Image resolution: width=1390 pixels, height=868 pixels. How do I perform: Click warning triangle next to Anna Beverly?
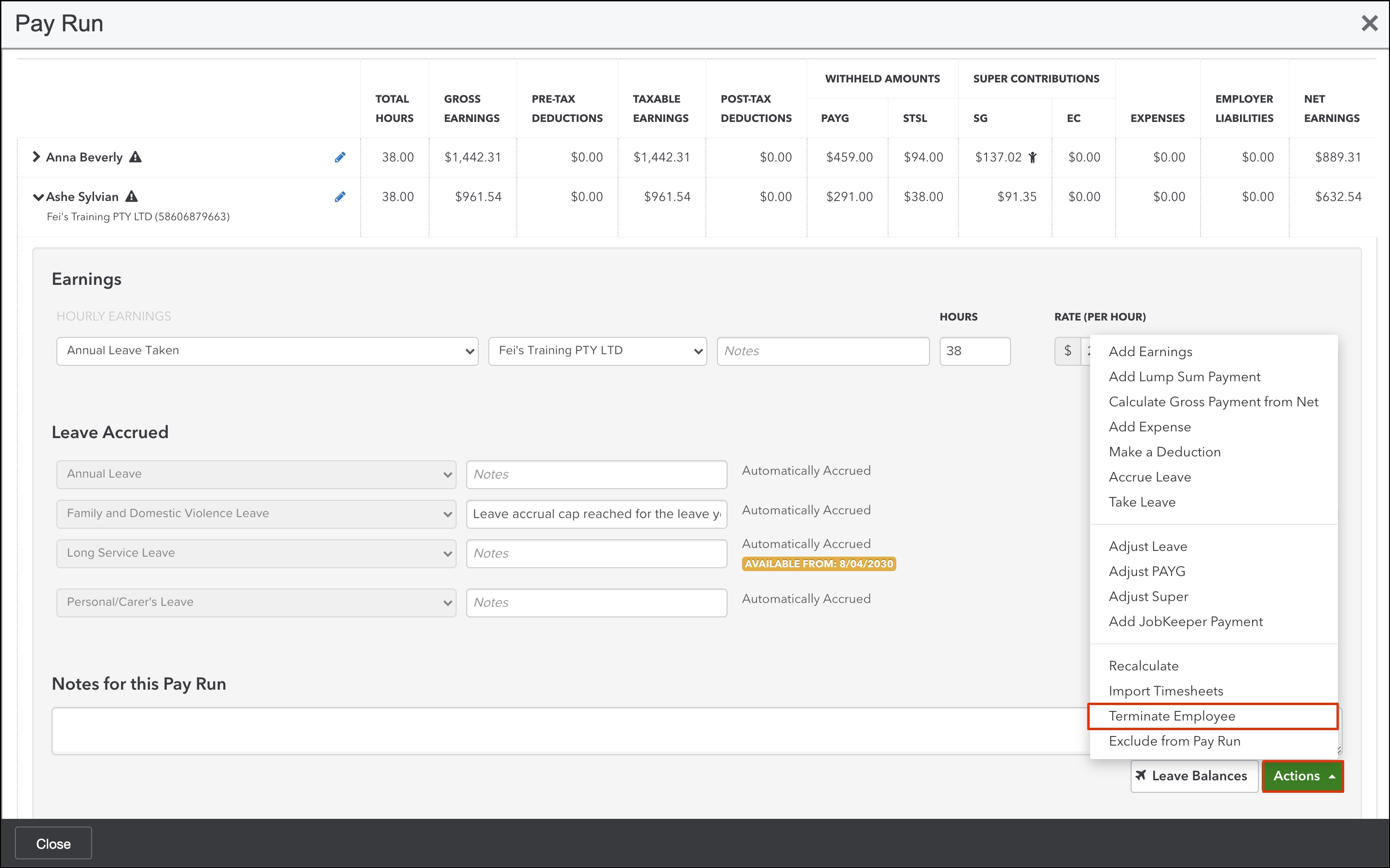[135, 157]
